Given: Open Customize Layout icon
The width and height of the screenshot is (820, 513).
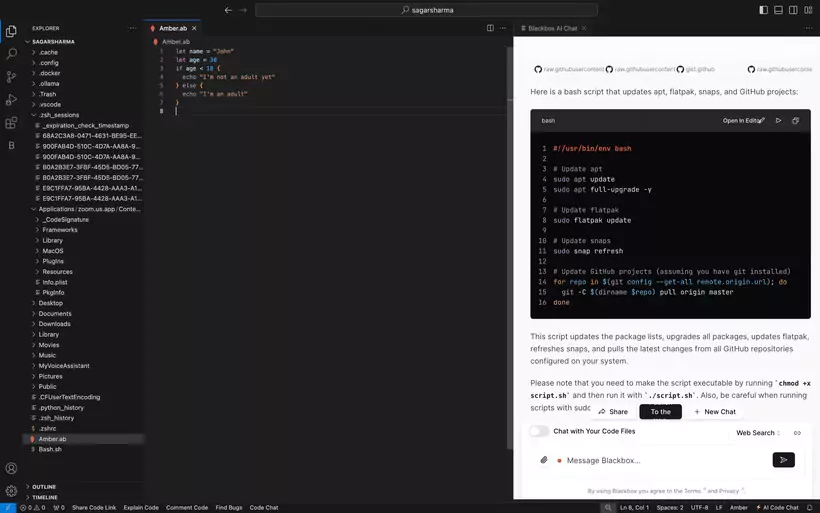Looking at the screenshot, I should [x=808, y=10].
